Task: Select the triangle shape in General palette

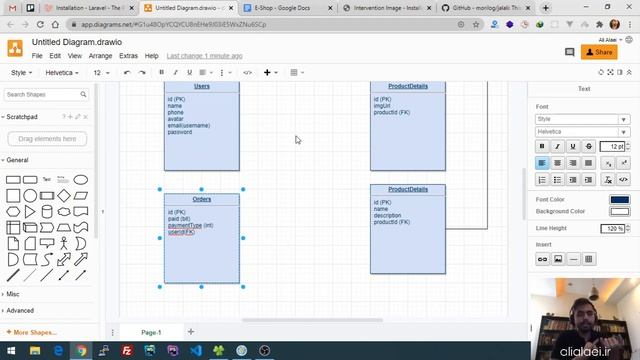Action: click(30, 211)
